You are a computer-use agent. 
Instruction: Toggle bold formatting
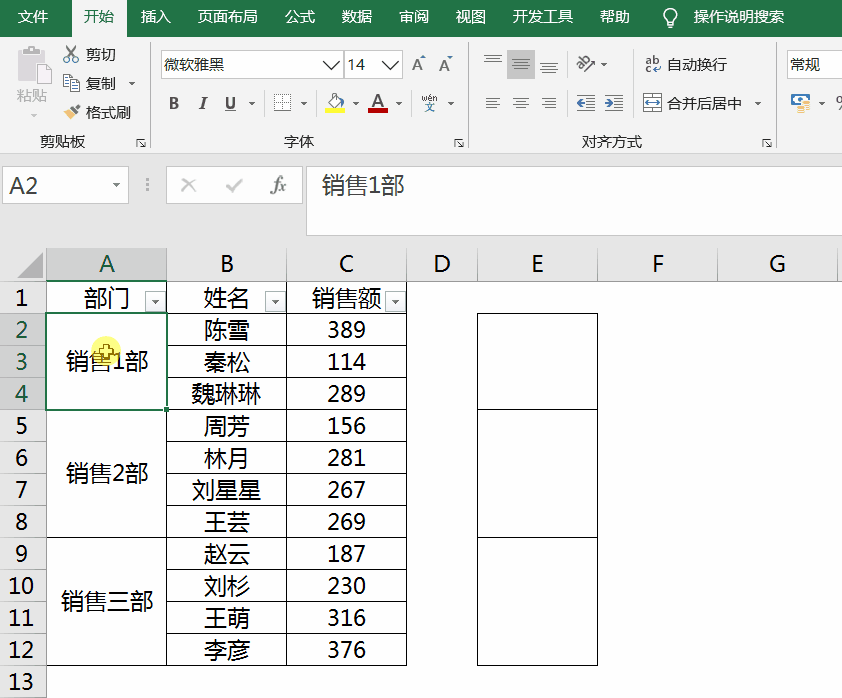tap(174, 103)
